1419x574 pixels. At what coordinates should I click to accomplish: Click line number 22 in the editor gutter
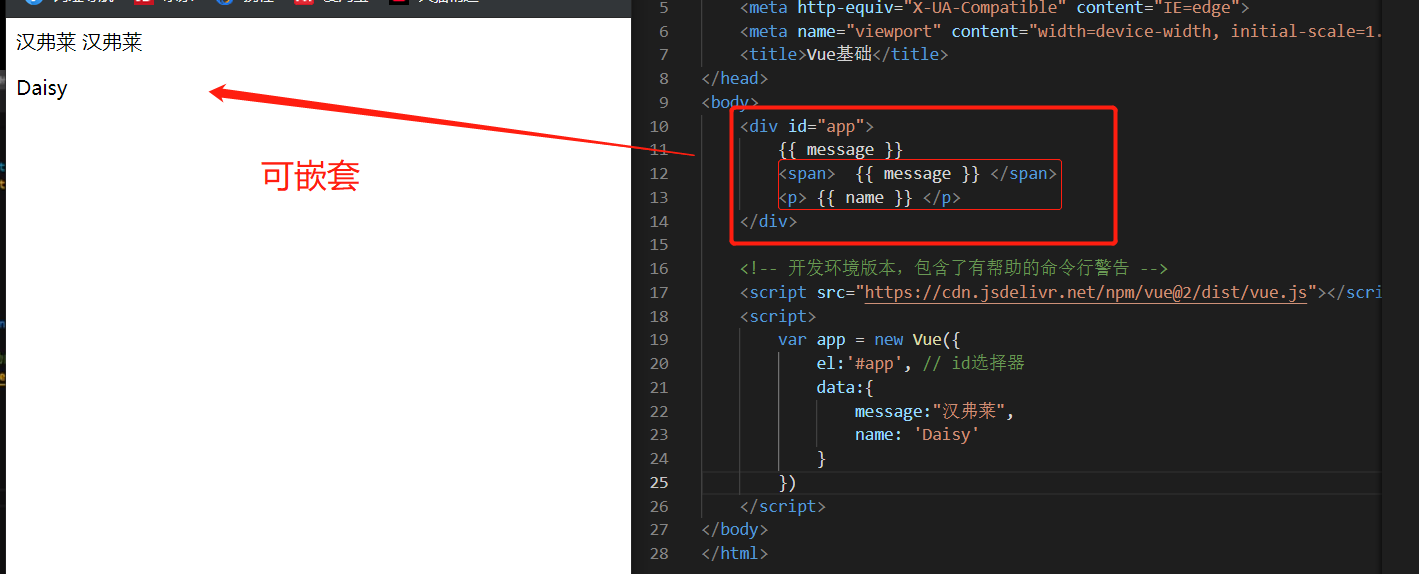[659, 412]
